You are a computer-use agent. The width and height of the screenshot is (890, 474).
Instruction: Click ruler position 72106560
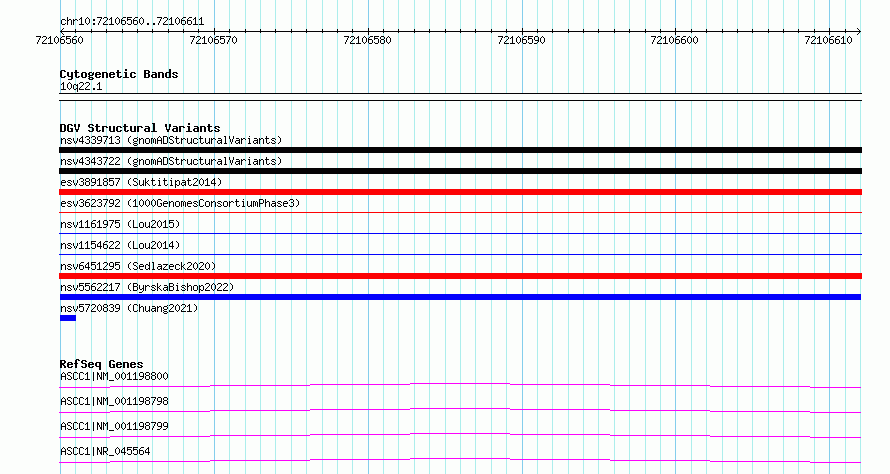59,40
